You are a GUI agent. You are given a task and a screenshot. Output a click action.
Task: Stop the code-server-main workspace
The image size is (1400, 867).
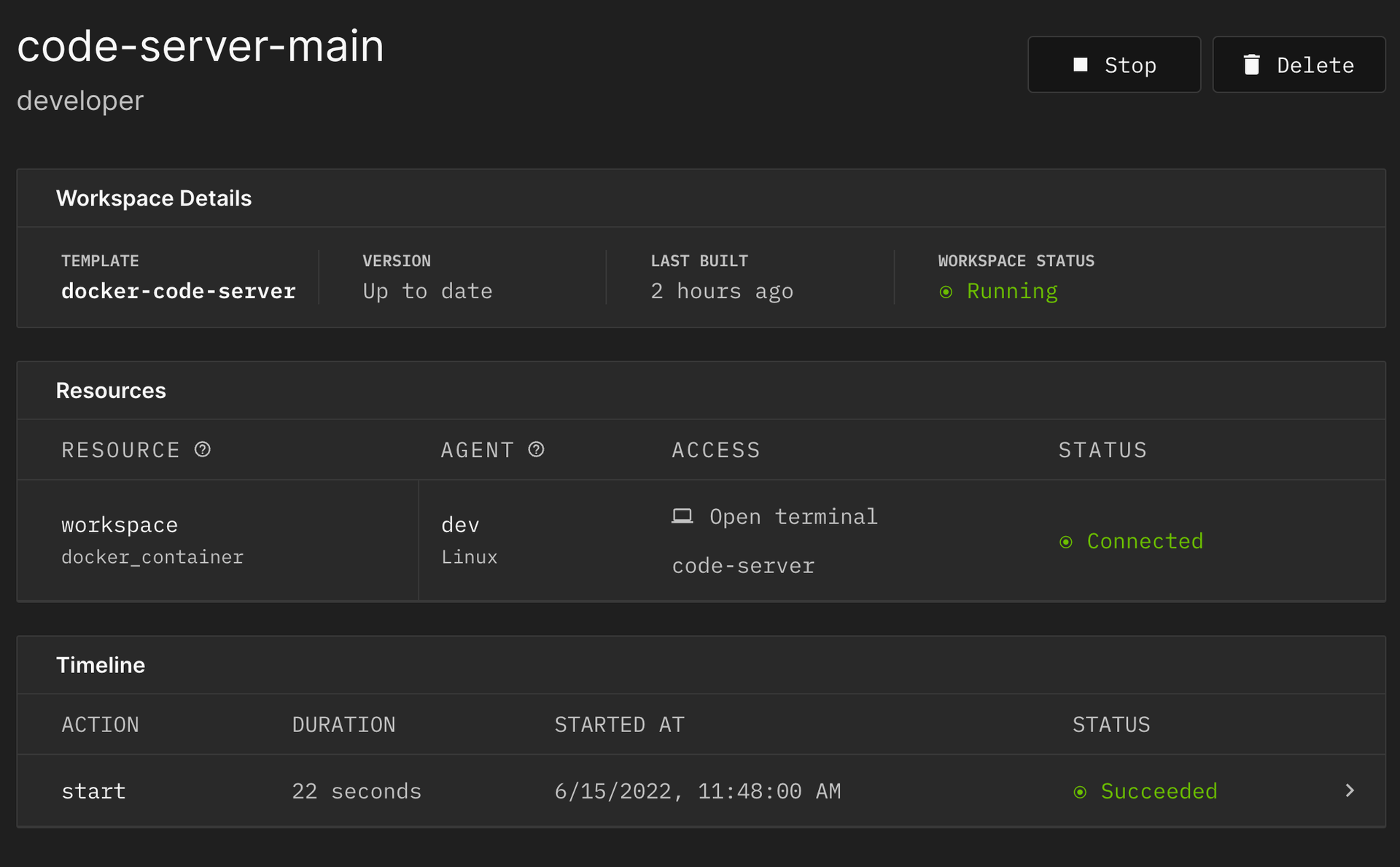click(1113, 65)
